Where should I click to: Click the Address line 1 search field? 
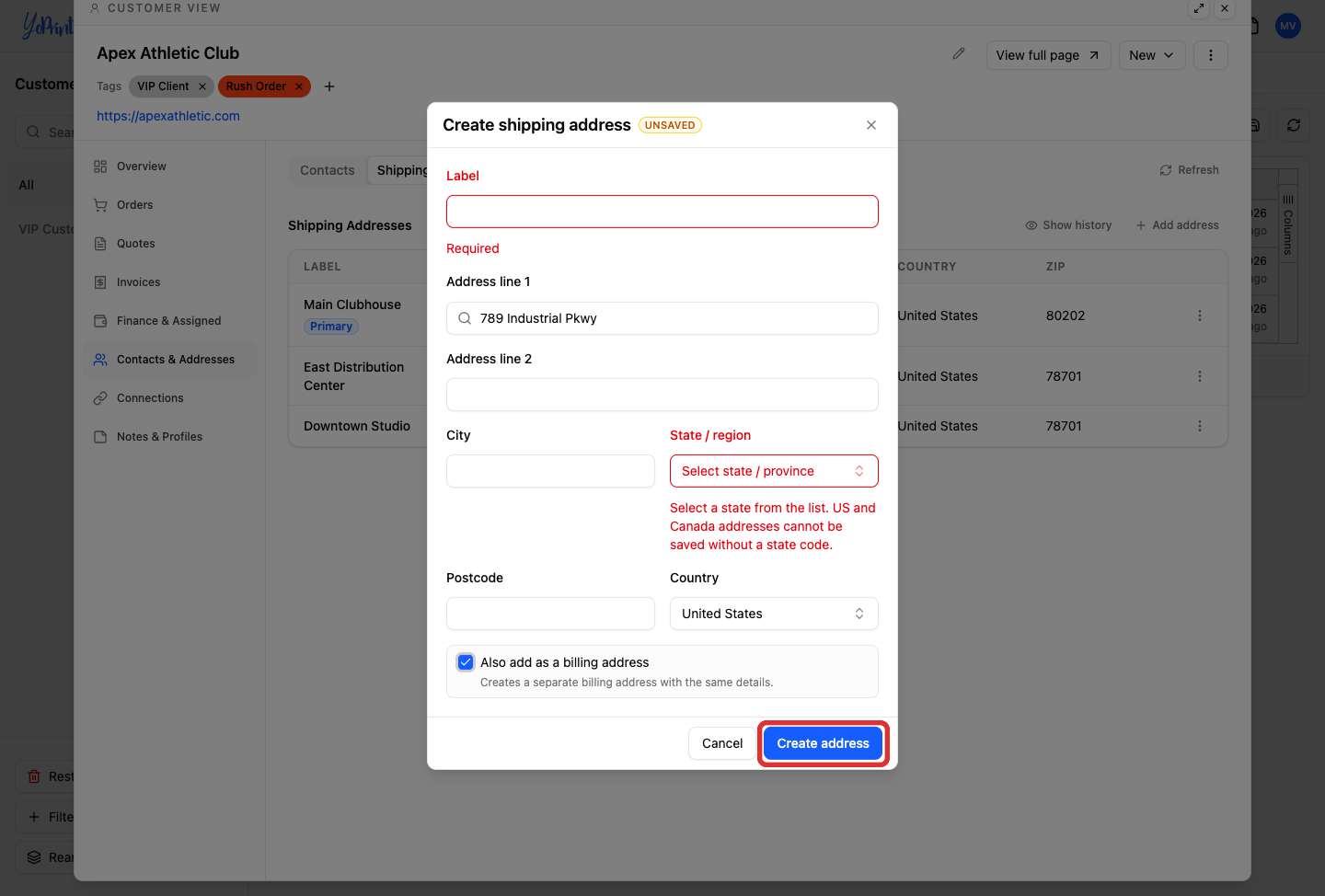coord(662,318)
